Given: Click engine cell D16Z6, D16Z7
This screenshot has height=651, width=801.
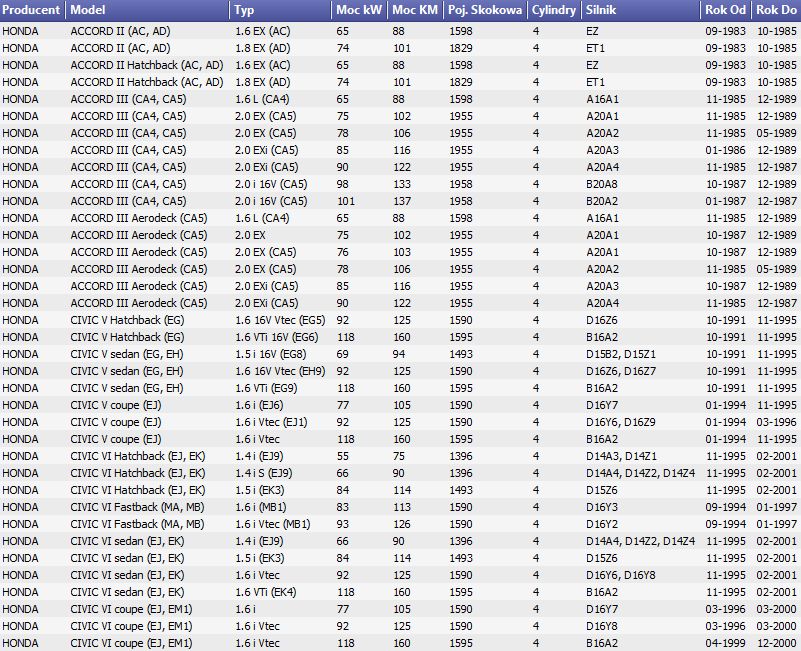Looking at the screenshot, I should (x=621, y=371).
